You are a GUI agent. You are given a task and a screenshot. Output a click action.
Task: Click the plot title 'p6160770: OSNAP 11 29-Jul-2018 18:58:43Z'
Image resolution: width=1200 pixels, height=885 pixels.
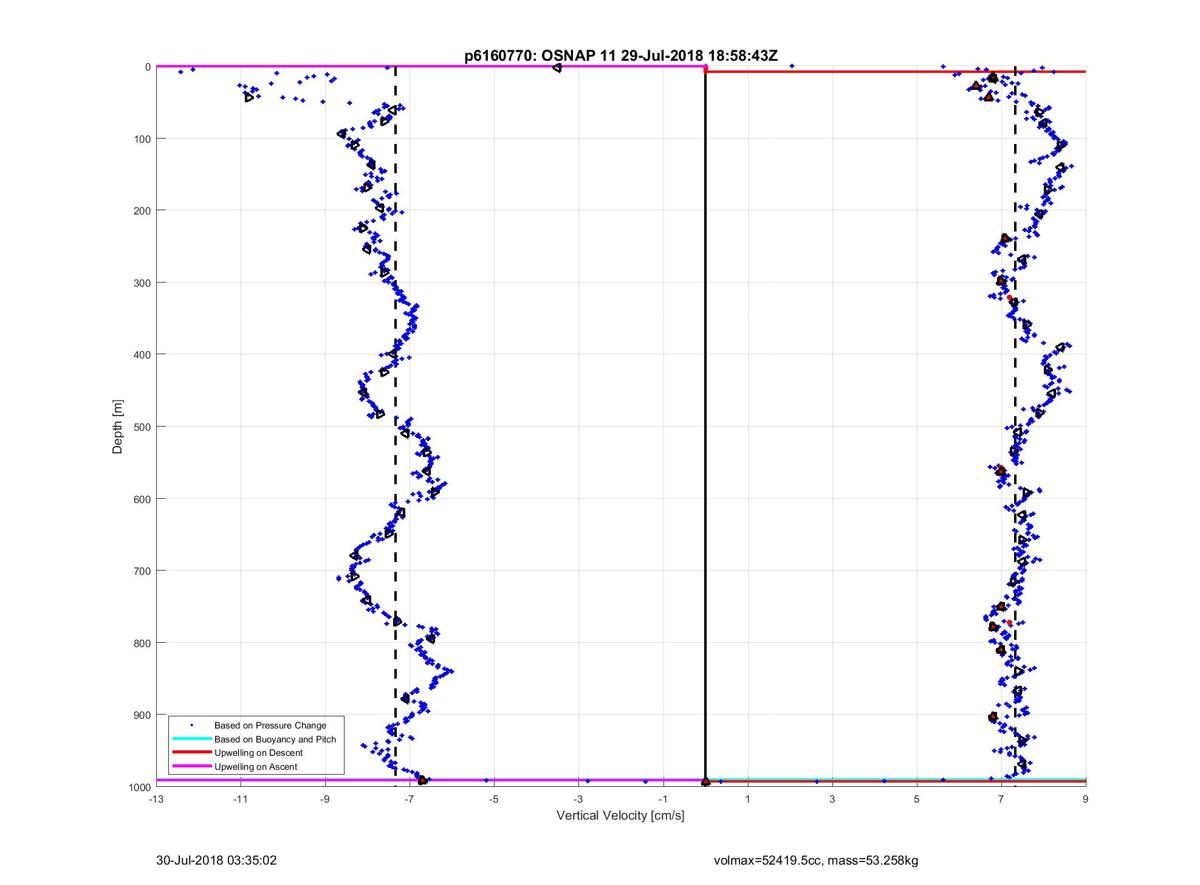click(x=620, y=57)
